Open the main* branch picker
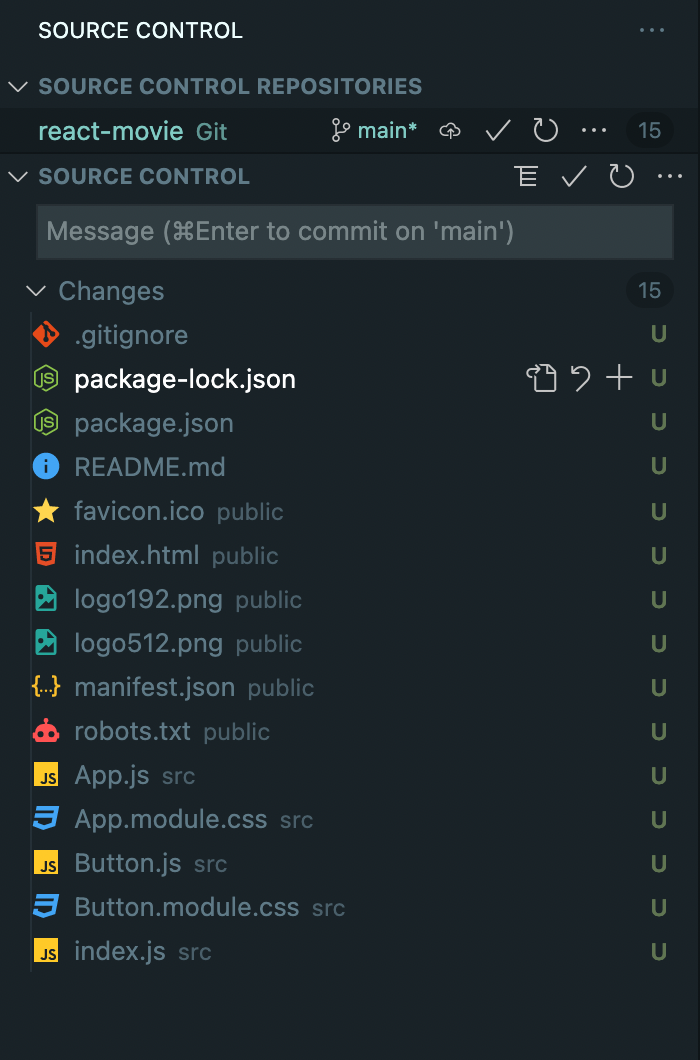This screenshot has width=700, height=1060. click(x=373, y=130)
